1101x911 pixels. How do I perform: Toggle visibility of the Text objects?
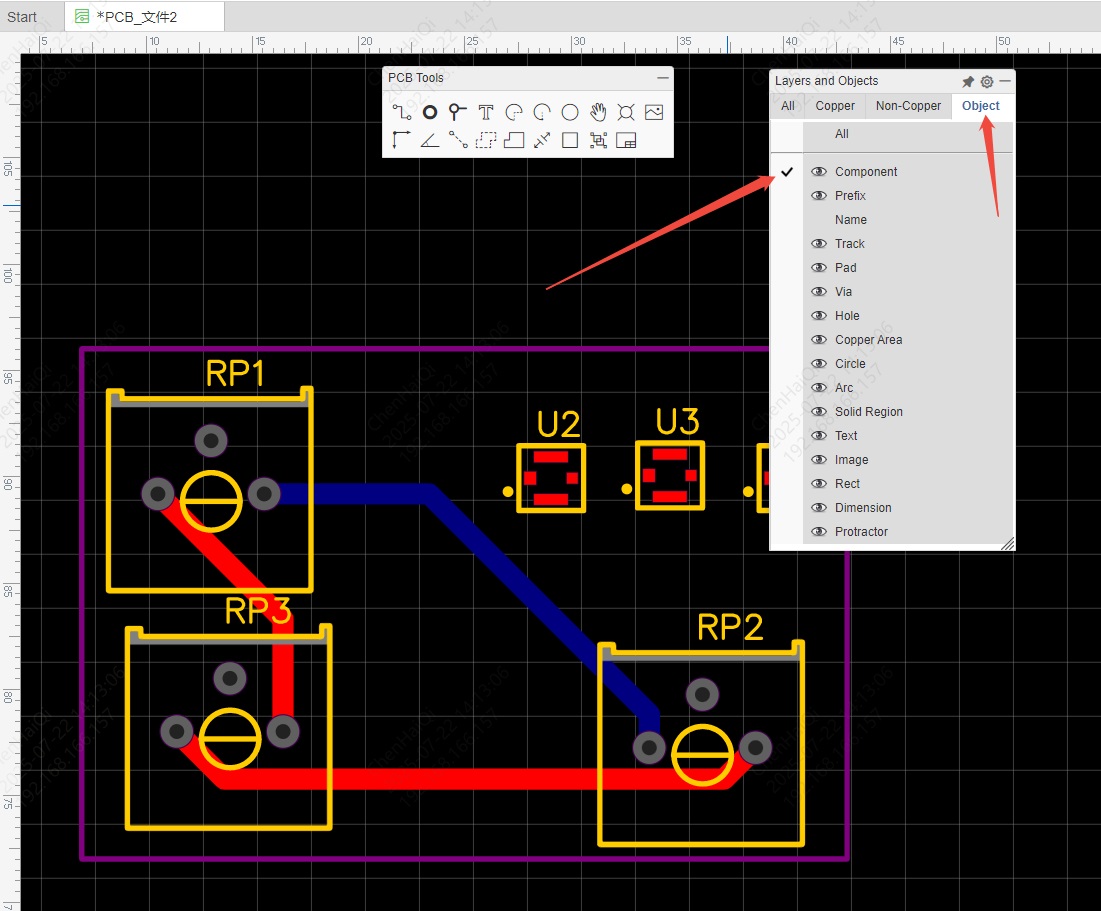point(818,435)
